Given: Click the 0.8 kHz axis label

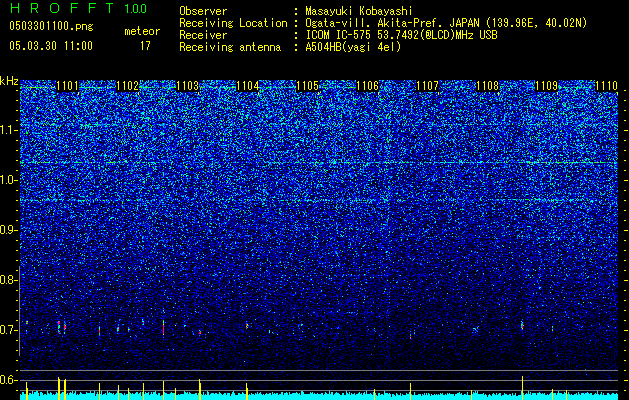Looking at the screenshot, I should (x=9, y=280).
